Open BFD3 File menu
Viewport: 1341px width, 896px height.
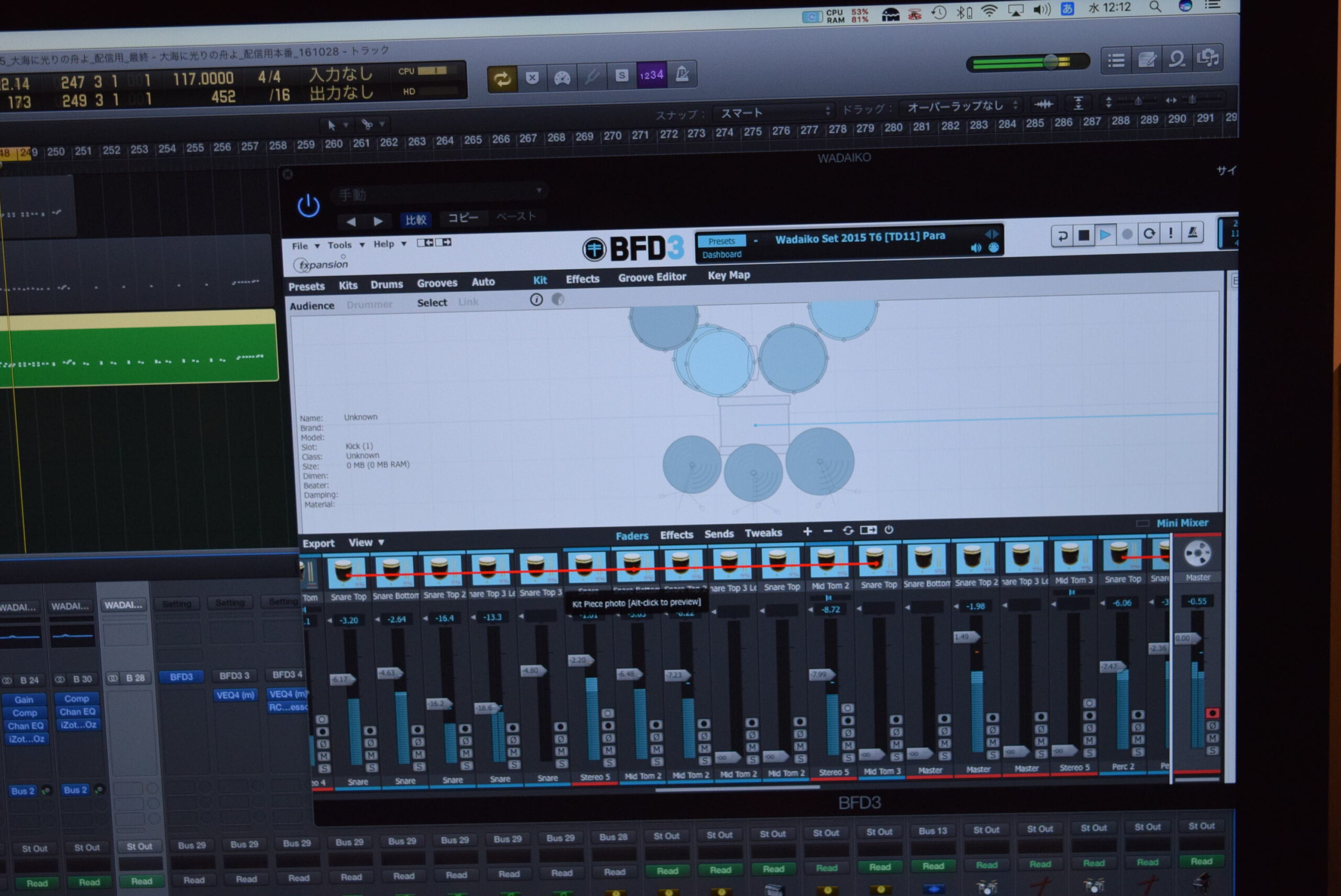click(305, 246)
